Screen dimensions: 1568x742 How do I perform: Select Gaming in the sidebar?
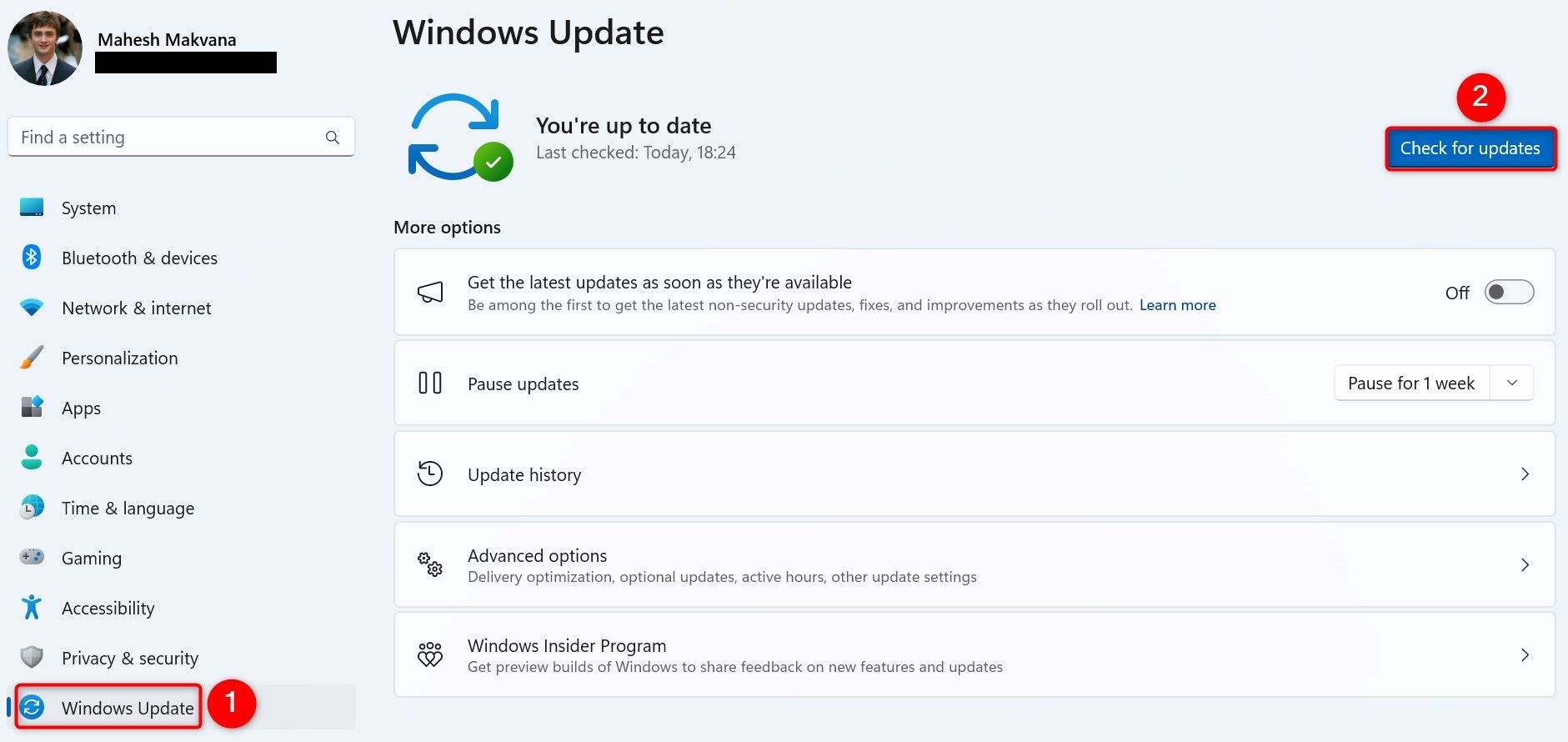coord(181,558)
